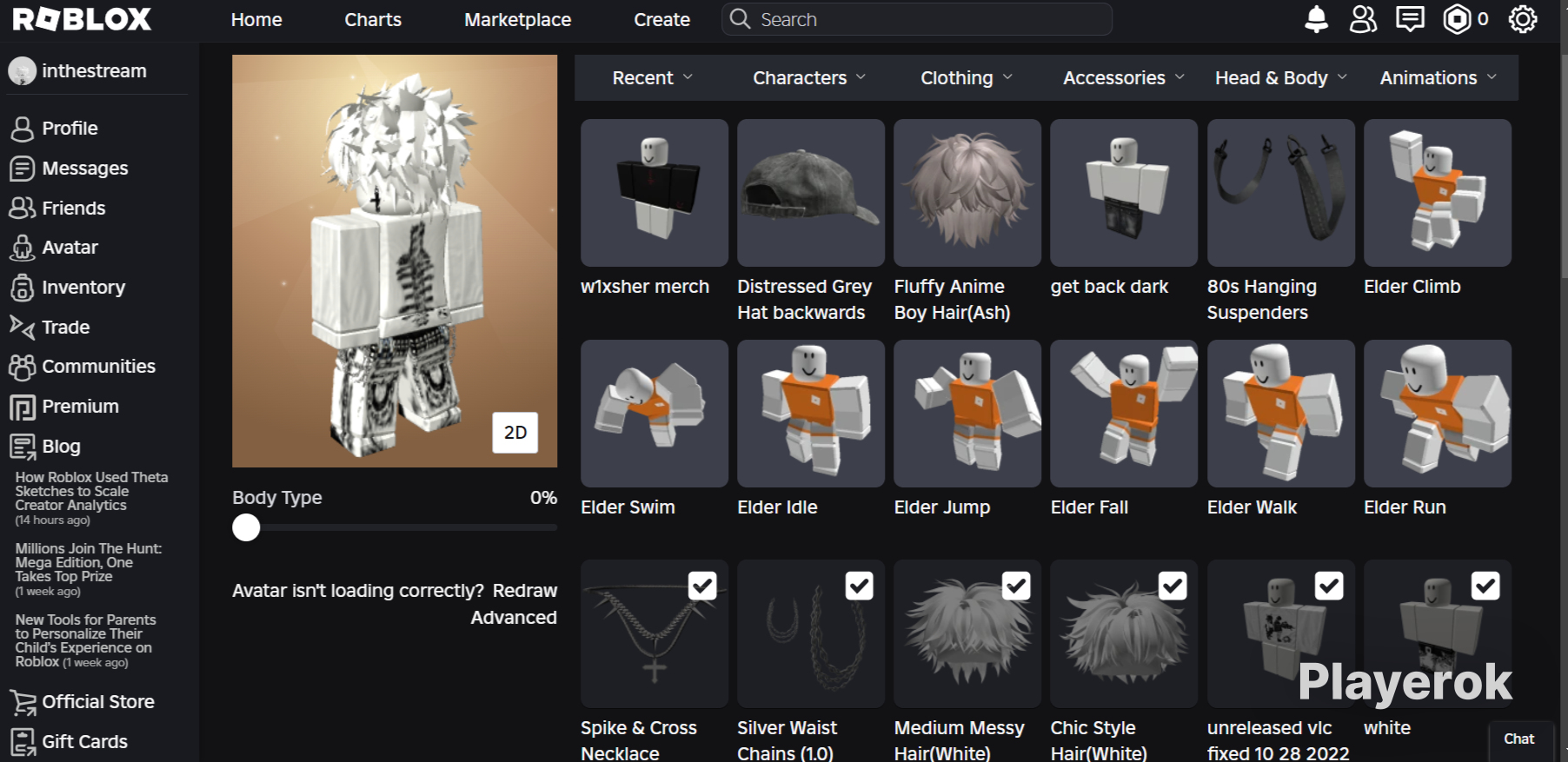This screenshot has width=1568, height=762.
Task: Select the get back dark thumbnail
Action: tap(1124, 193)
